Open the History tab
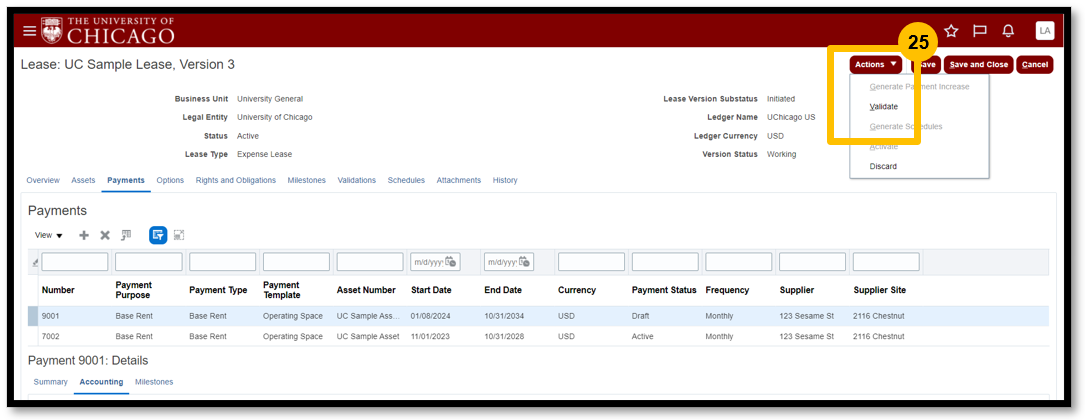 (505, 180)
